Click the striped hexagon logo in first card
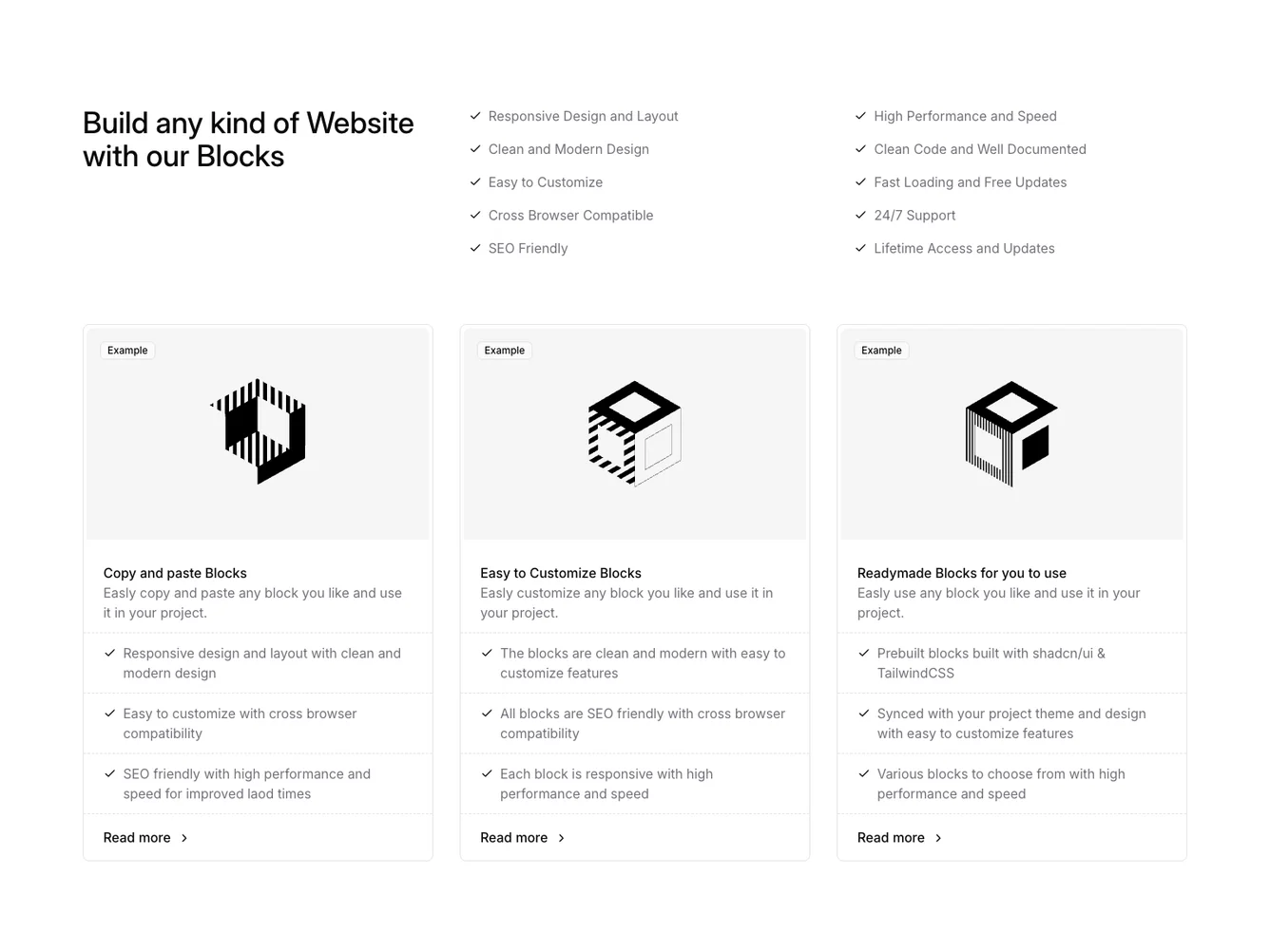 coord(259,431)
